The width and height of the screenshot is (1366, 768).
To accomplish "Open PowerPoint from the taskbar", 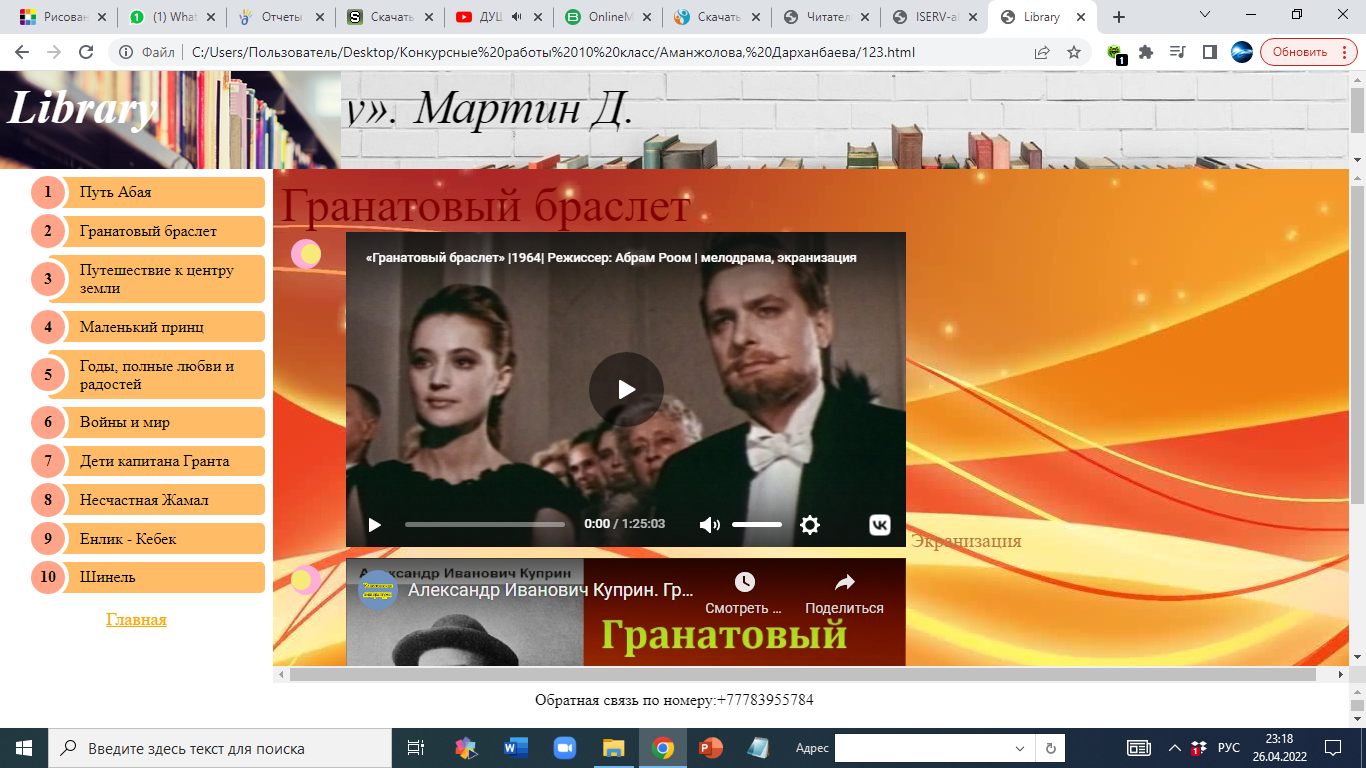I will (x=711, y=748).
